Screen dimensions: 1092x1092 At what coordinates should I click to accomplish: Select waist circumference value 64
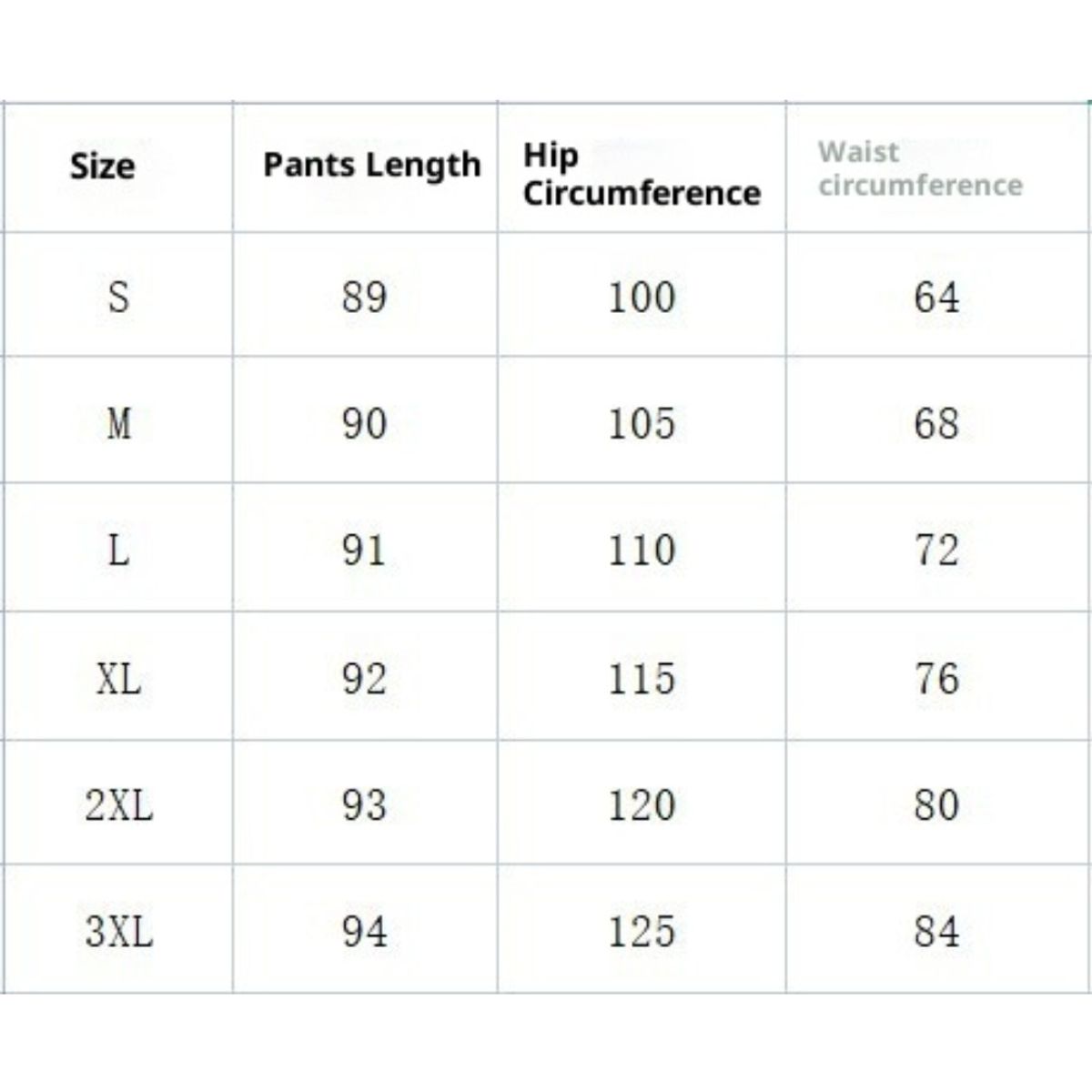pyautogui.click(x=936, y=297)
